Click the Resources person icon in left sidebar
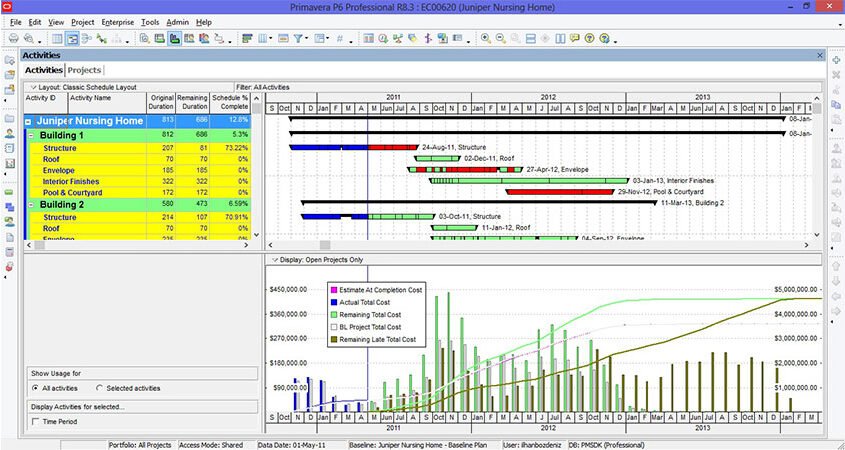The height and width of the screenshot is (450, 845). (x=10, y=133)
